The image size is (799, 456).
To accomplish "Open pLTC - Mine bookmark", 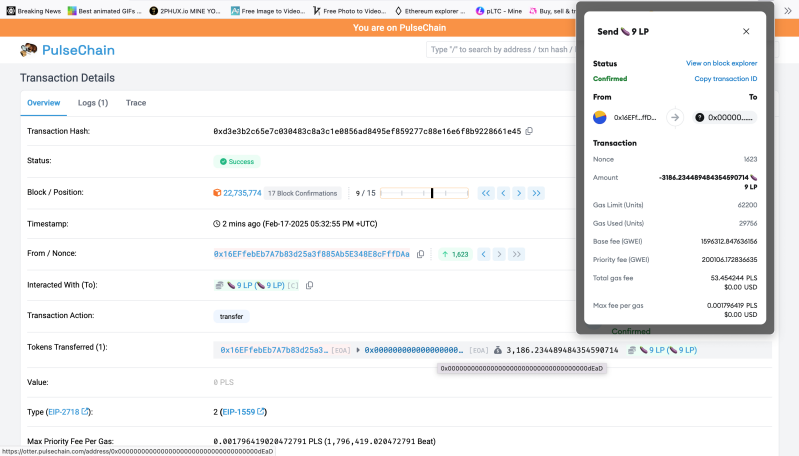I will point(499,11).
